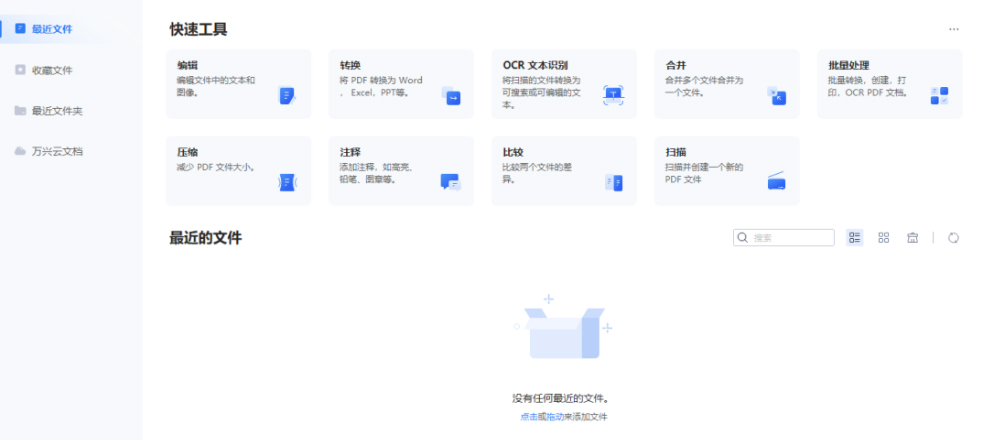Click the OCR scan text icon

pyautogui.click(x=614, y=95)
